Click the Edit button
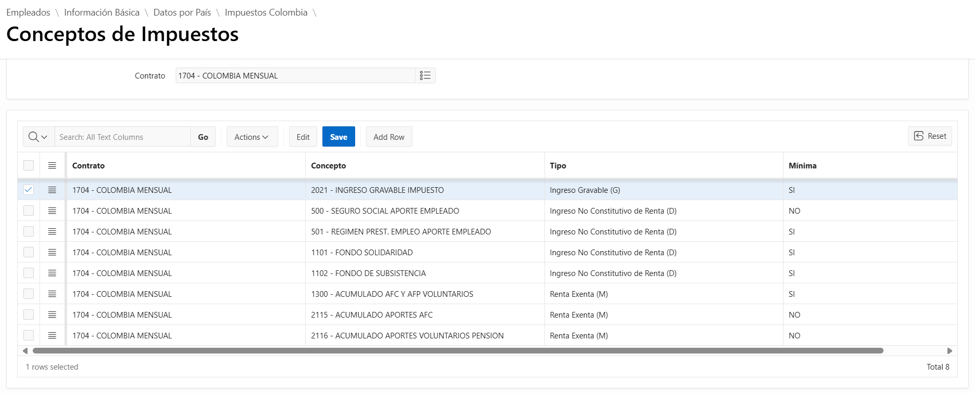The height and width of the screenshot is (393, 975). click(303, 137)
